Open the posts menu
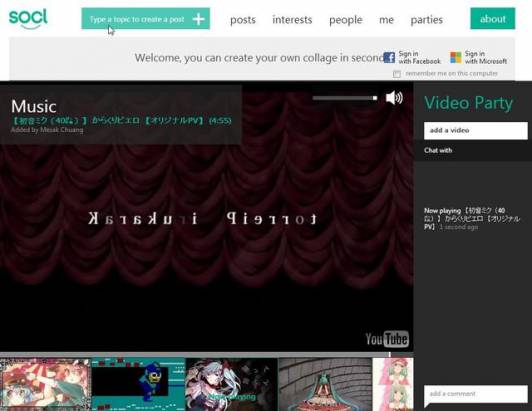 (243, 20)
